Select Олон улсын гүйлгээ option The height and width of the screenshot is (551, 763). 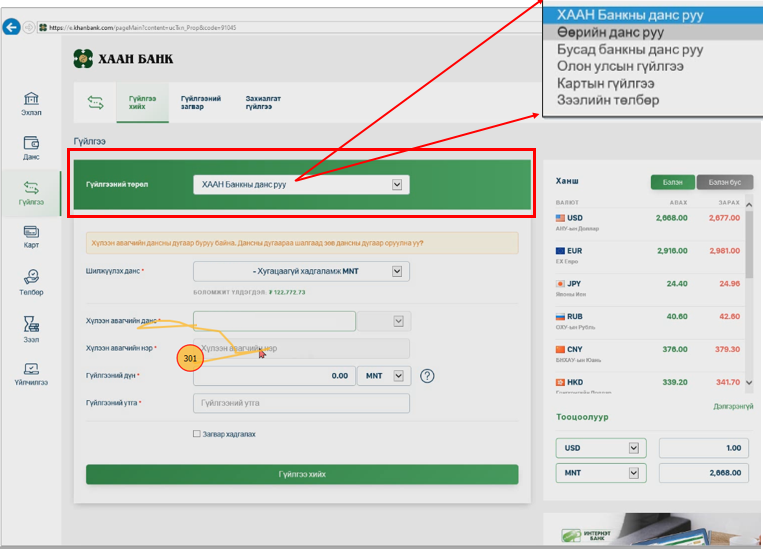[x=653, y=66]
